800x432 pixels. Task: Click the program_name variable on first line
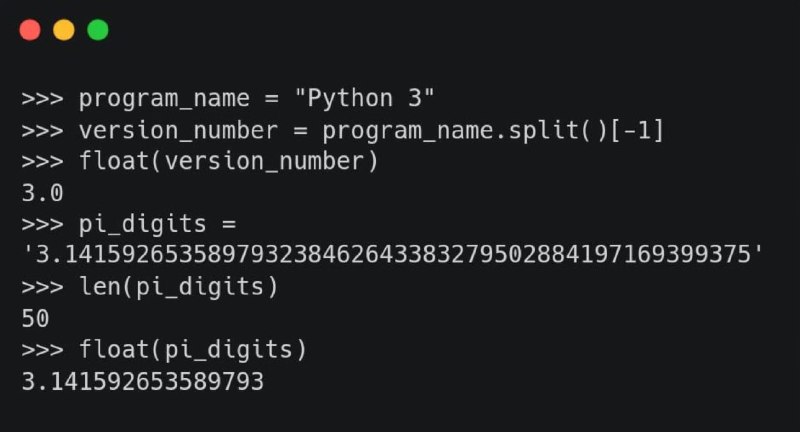tap(164, 98)
